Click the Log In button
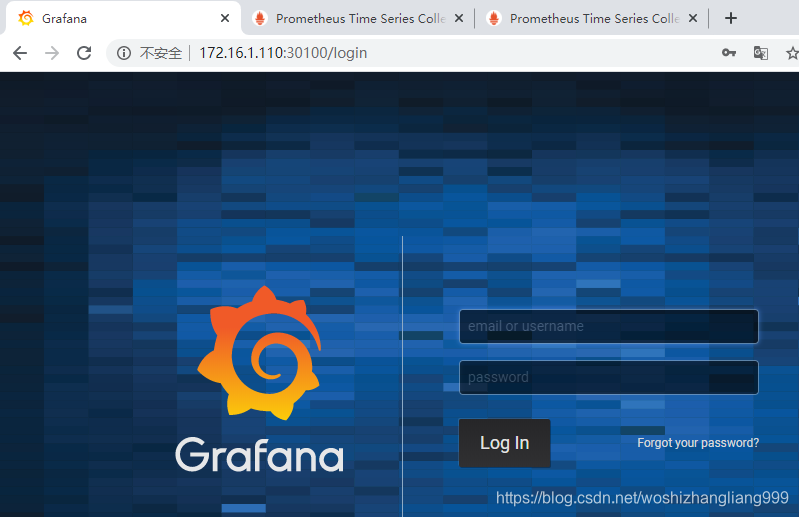The image size is (799, 517). click(504, 443)
